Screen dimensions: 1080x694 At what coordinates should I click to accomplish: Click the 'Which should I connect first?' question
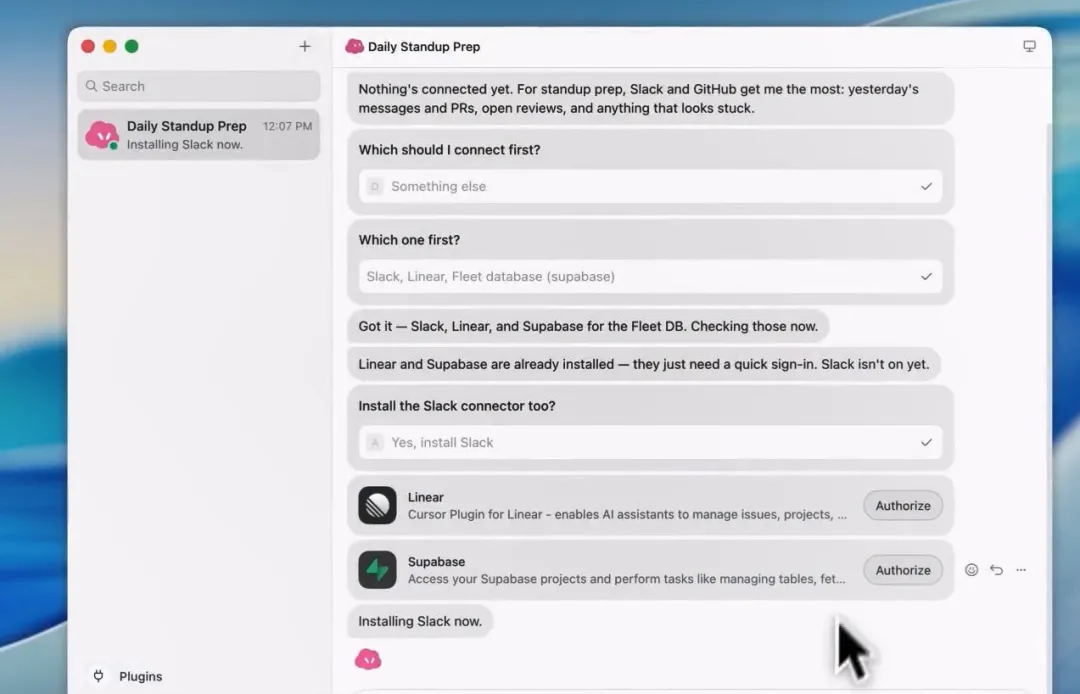tap(449, 150)
